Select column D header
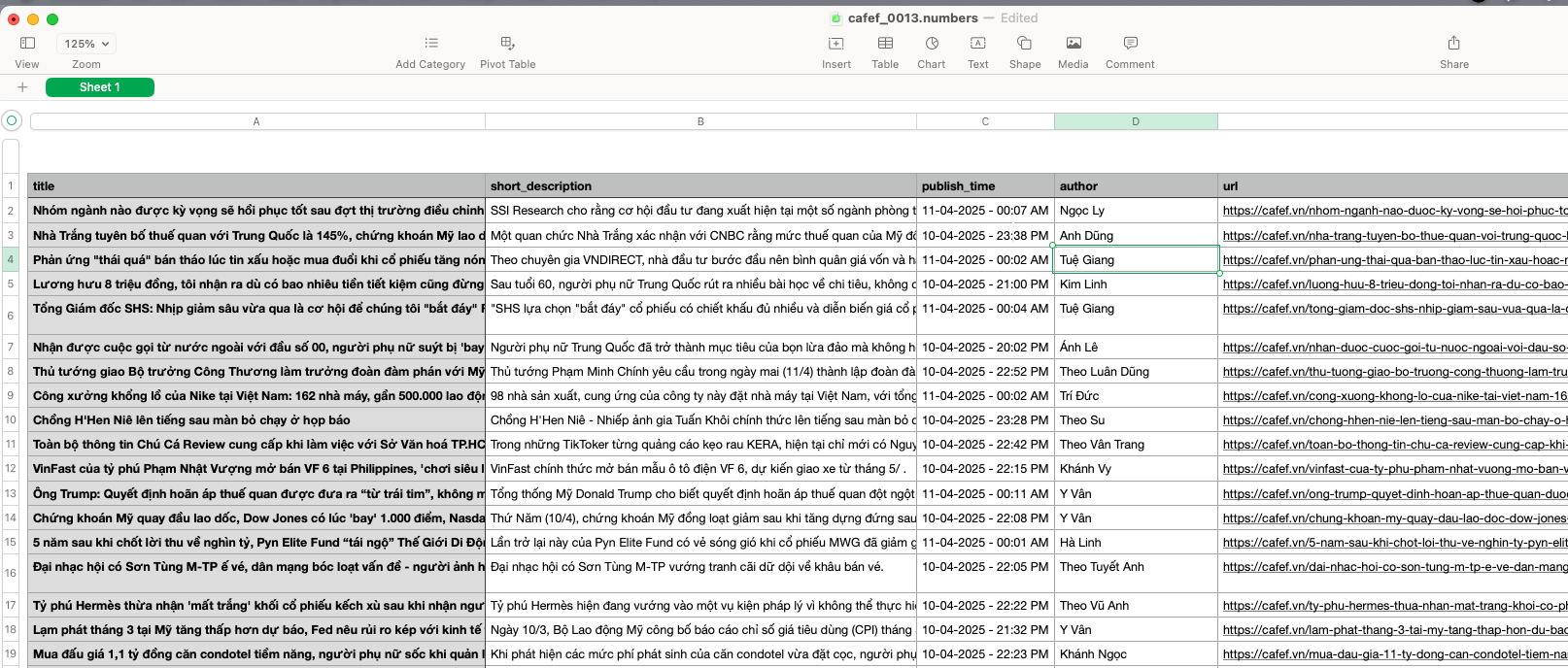This screenshot has width=1568, height=668. point(1135,121)
